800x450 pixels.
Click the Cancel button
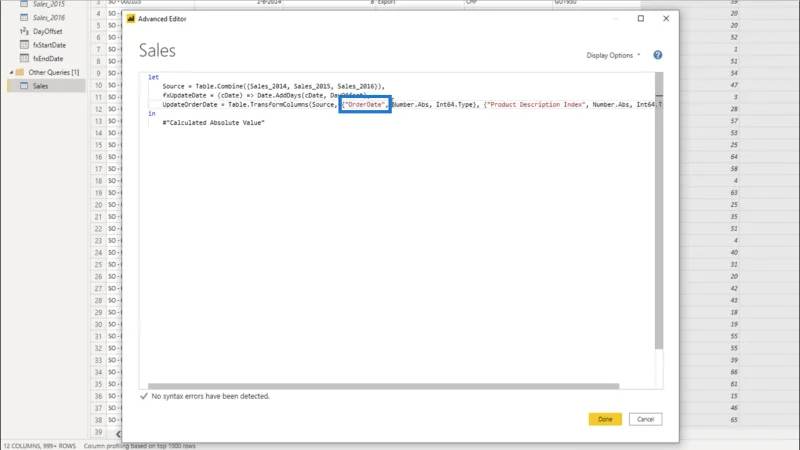pyautogui.click(x=645, y=419)
